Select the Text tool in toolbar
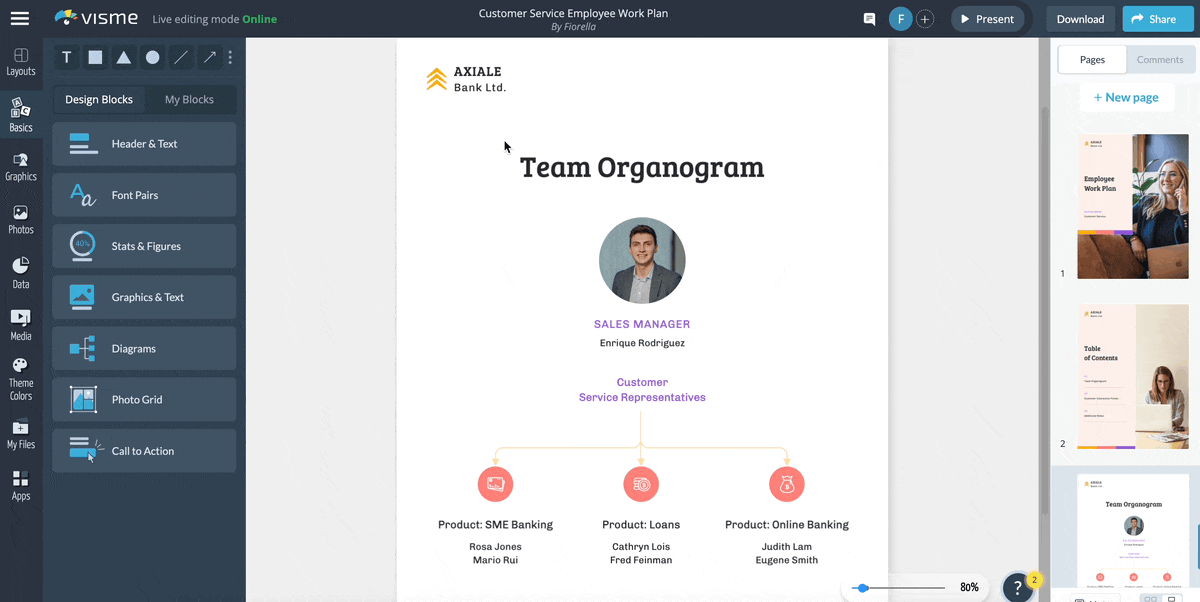 click(67, 58)
